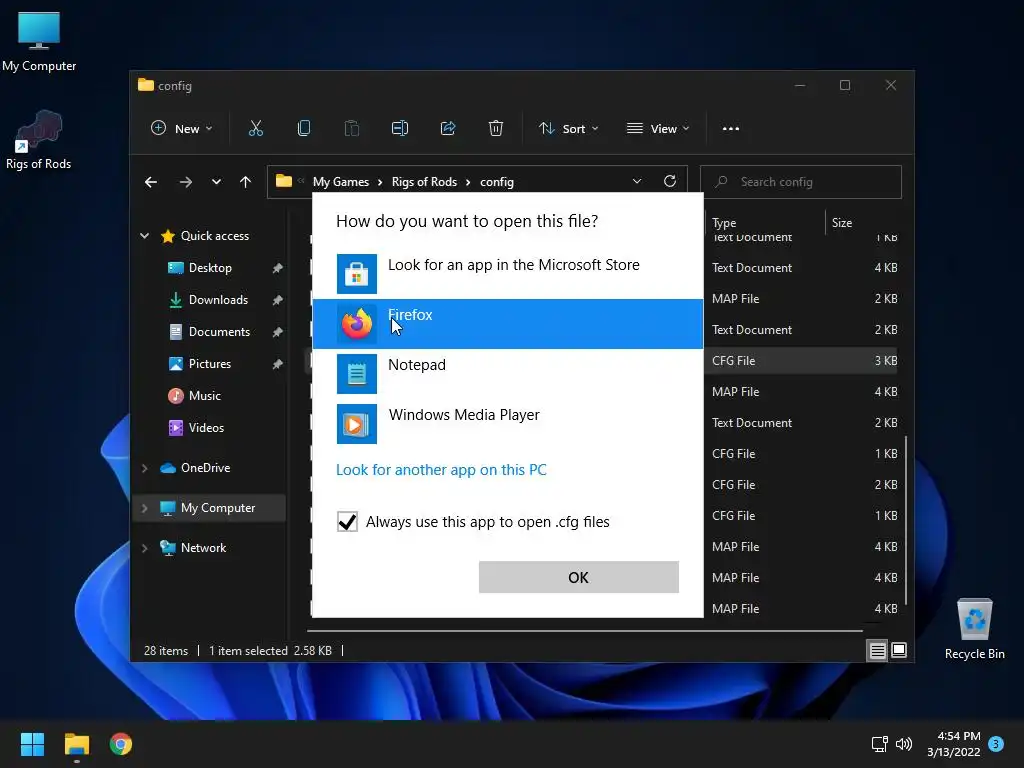The height and width of the screenshot is (768, 1024).
Task: Open the See more three-dots menu
Action: [731, 129]
